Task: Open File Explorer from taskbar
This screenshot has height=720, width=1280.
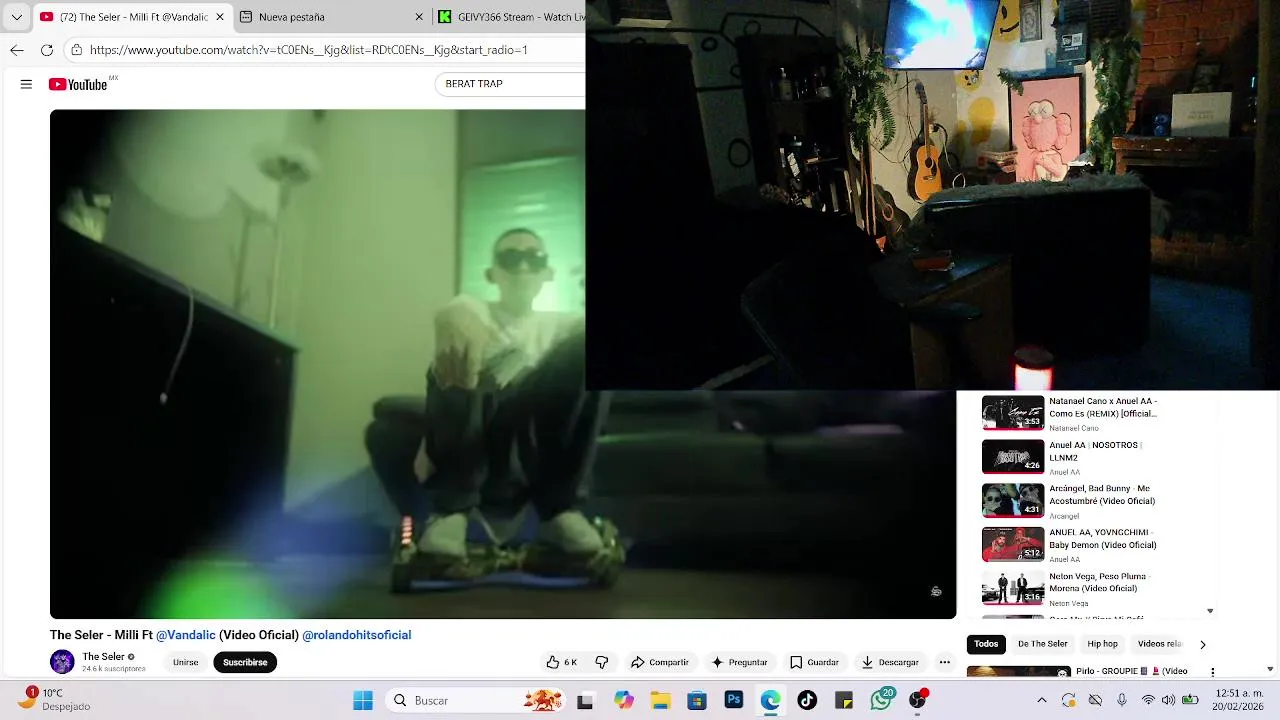Action: 661,700
